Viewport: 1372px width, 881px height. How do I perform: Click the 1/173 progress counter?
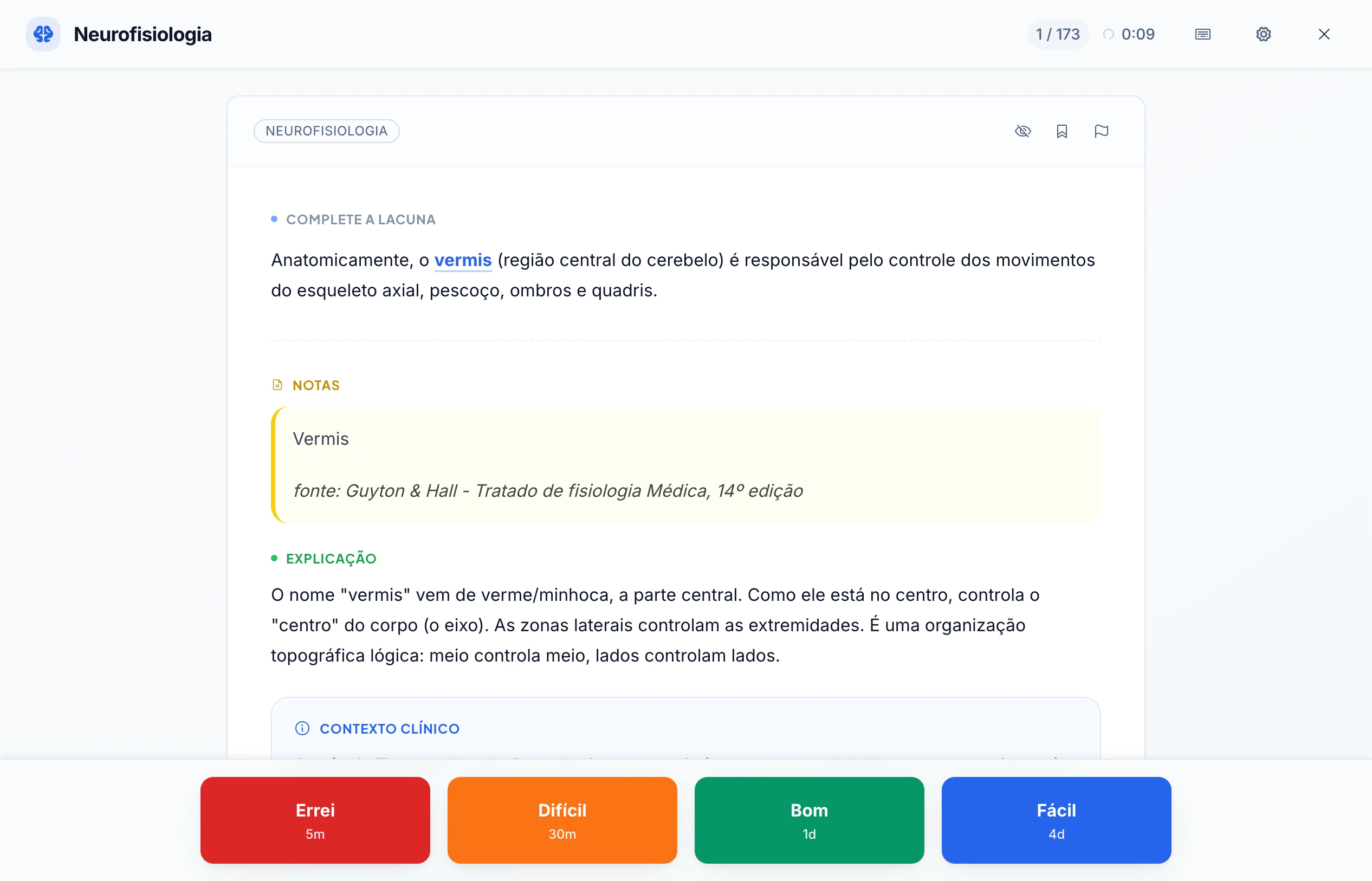click(1057, 34)
